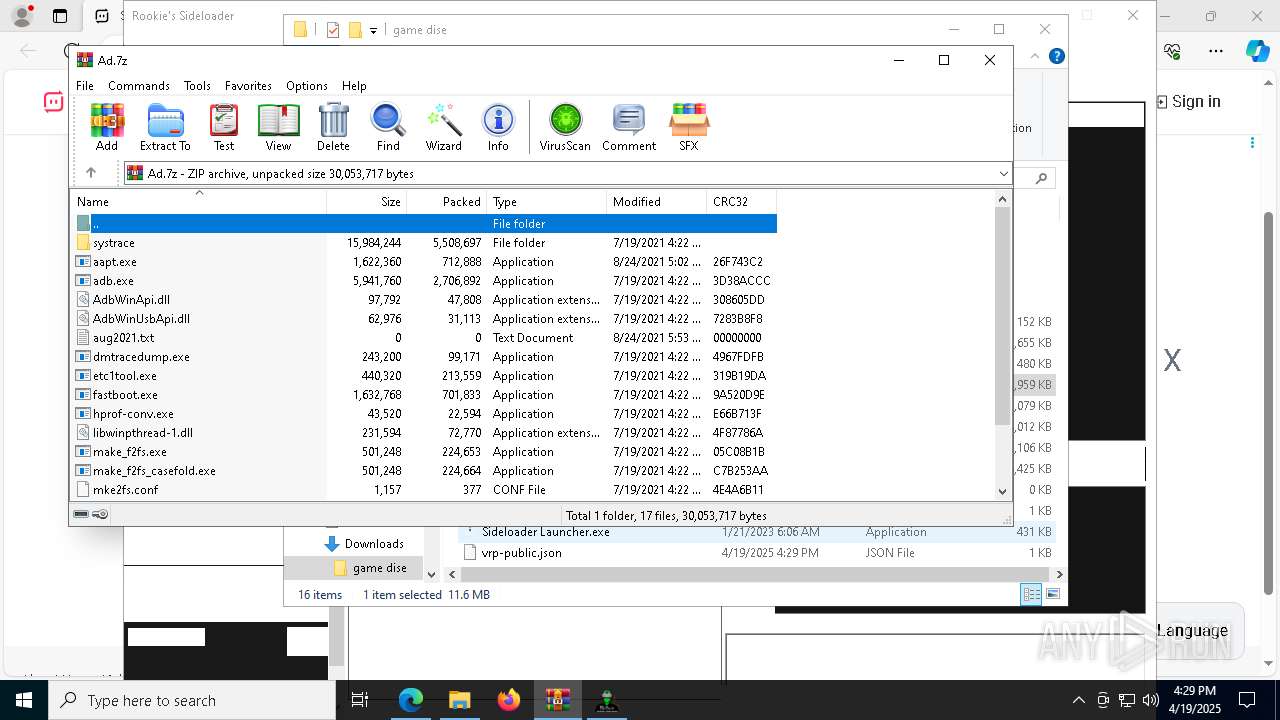Click the View toolbar icon
Viewport: 1280px width, 720px height.
pos(278,127)
